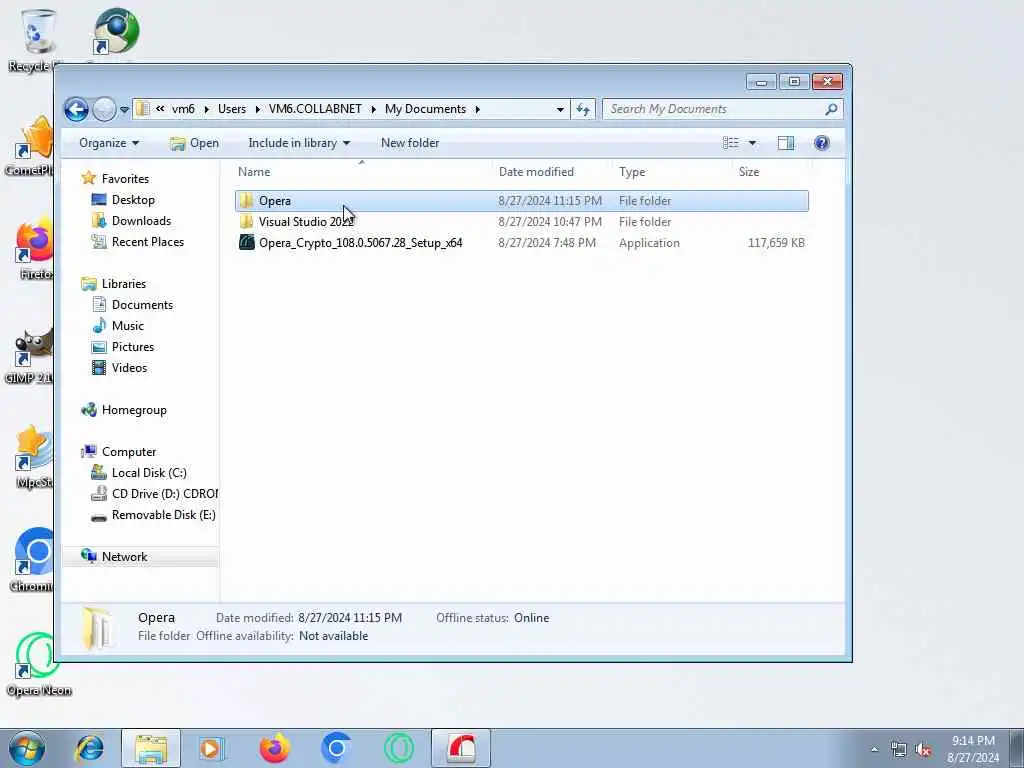The image size is (1024, 768).
Task: Open Local Disk (C:)
Action: tap(149, 473)
